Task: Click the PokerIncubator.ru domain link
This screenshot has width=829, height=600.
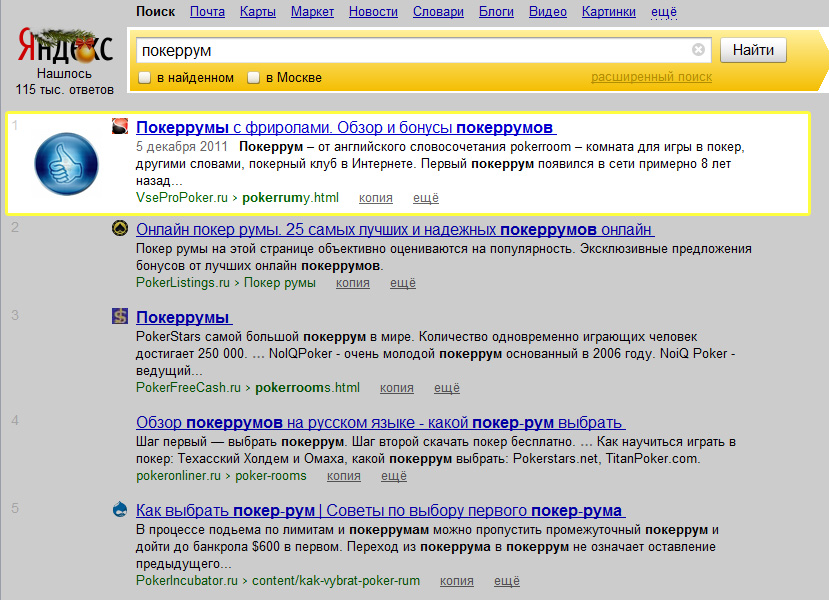Action: [187, 580]
